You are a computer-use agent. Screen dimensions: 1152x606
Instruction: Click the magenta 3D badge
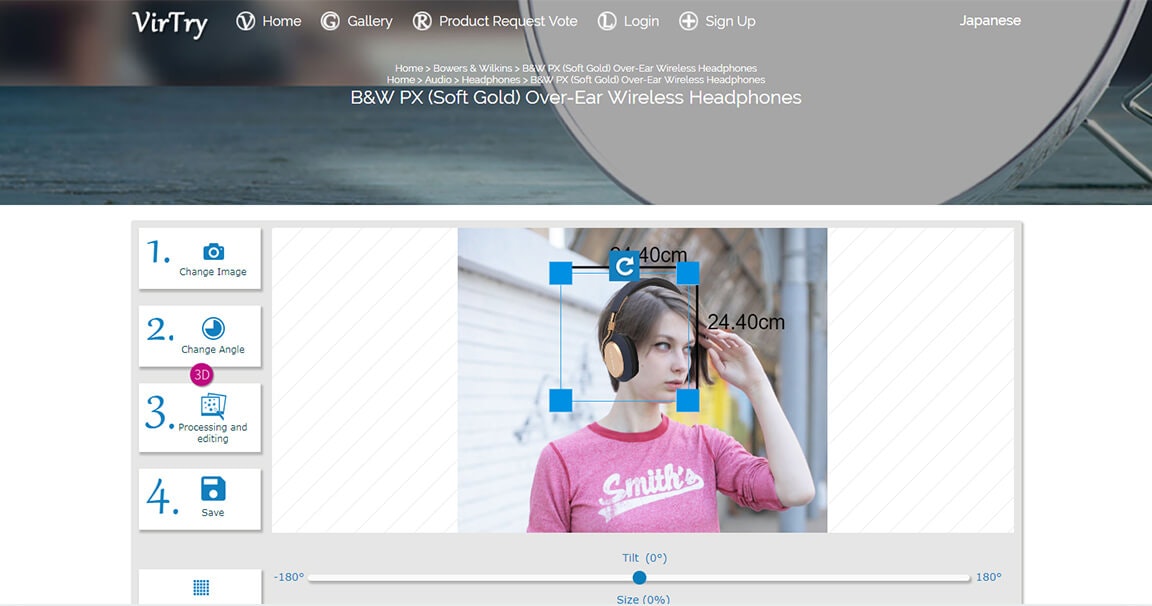(x=201, y=375)
